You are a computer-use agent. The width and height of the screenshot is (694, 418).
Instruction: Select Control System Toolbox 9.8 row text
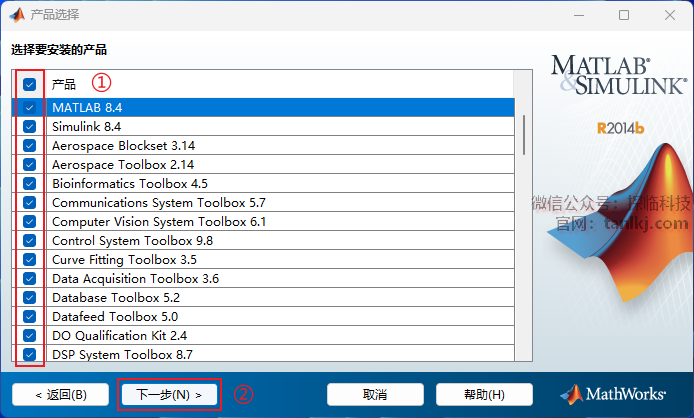pyautogui.click(x=132, y=240)
